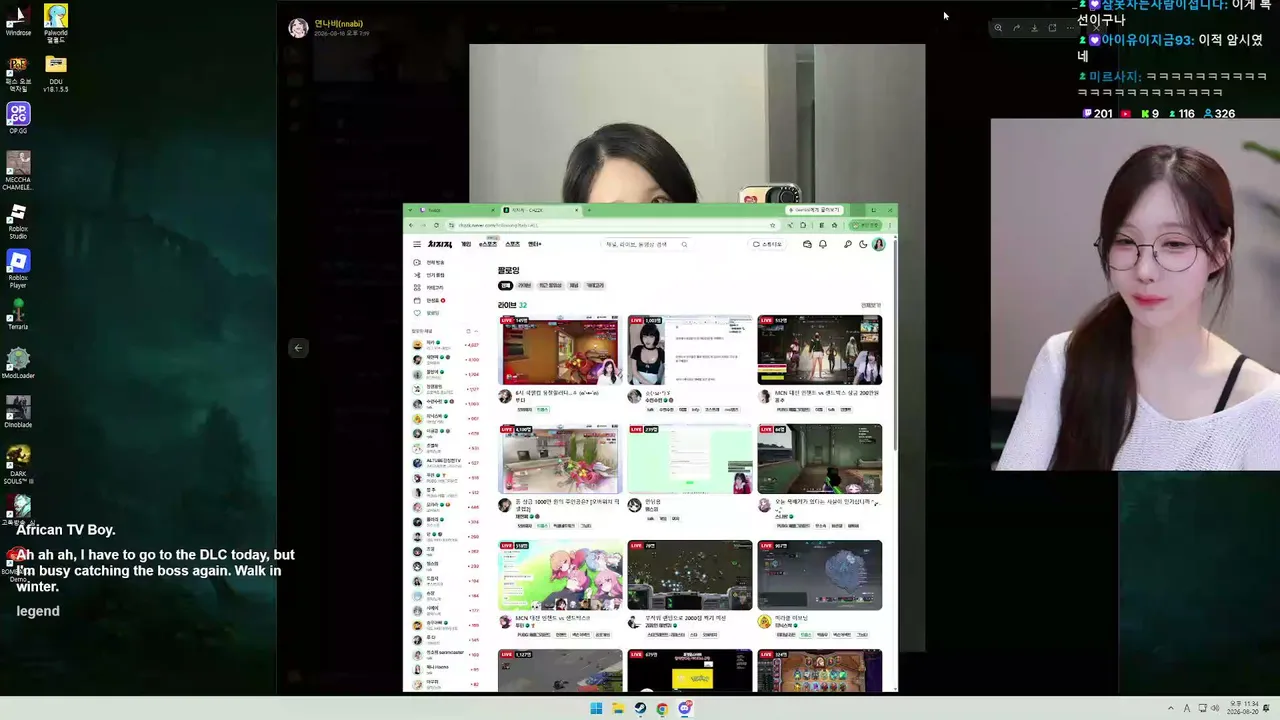Image resolution: width=1280 pixels, height=720 pixels.
Task: Open the hamburger menu in Chzzk
Action: [417, 244]
